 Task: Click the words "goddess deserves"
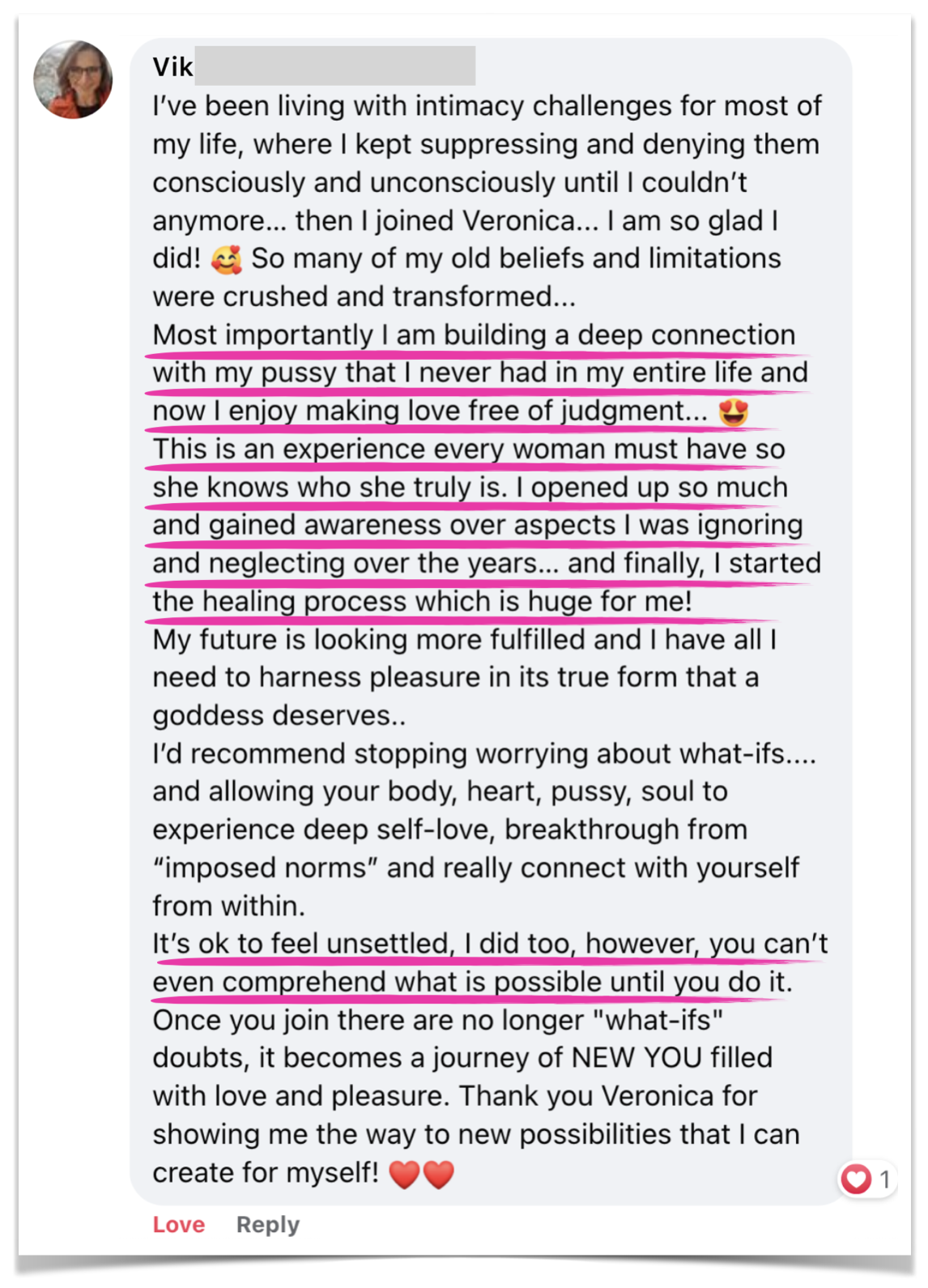[272, 715]
